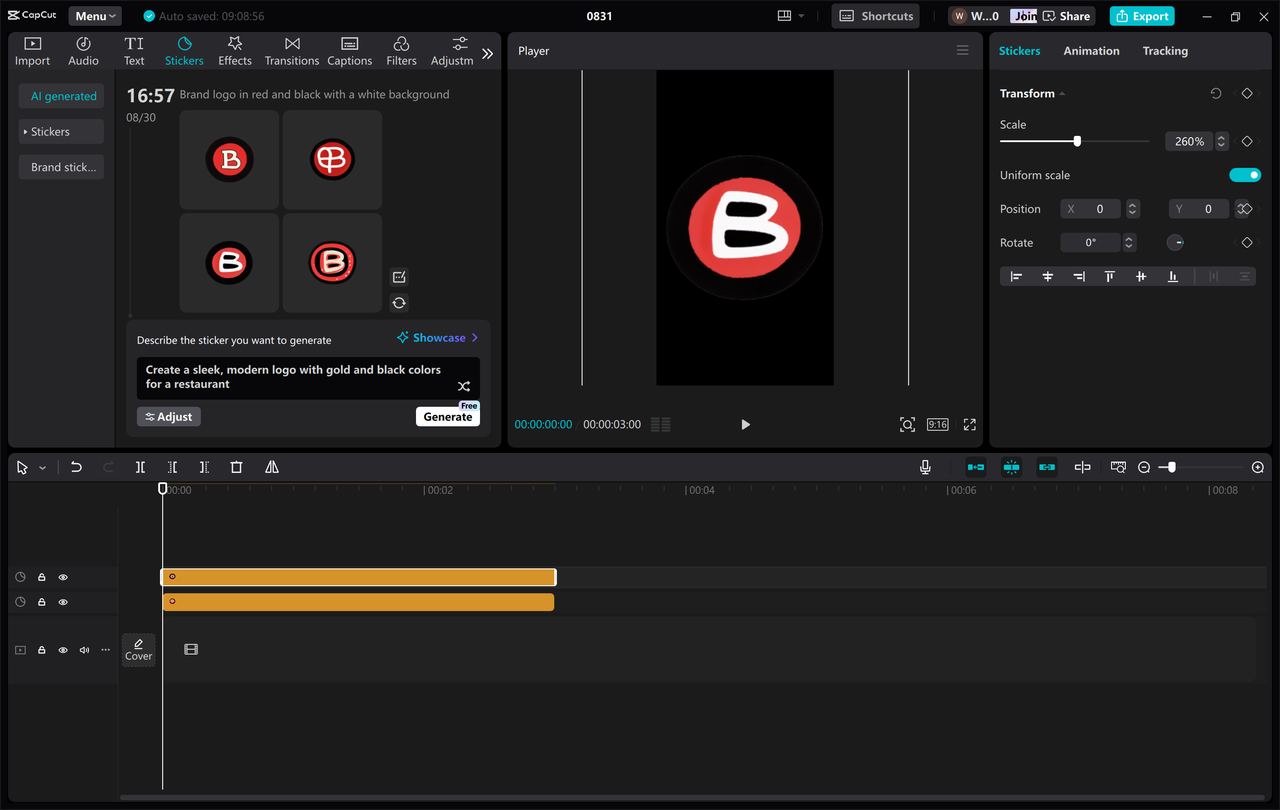Open the selection tool dropdown arrow
The height and width of the screenshot is (810, 1280).
tap(42, 466)
